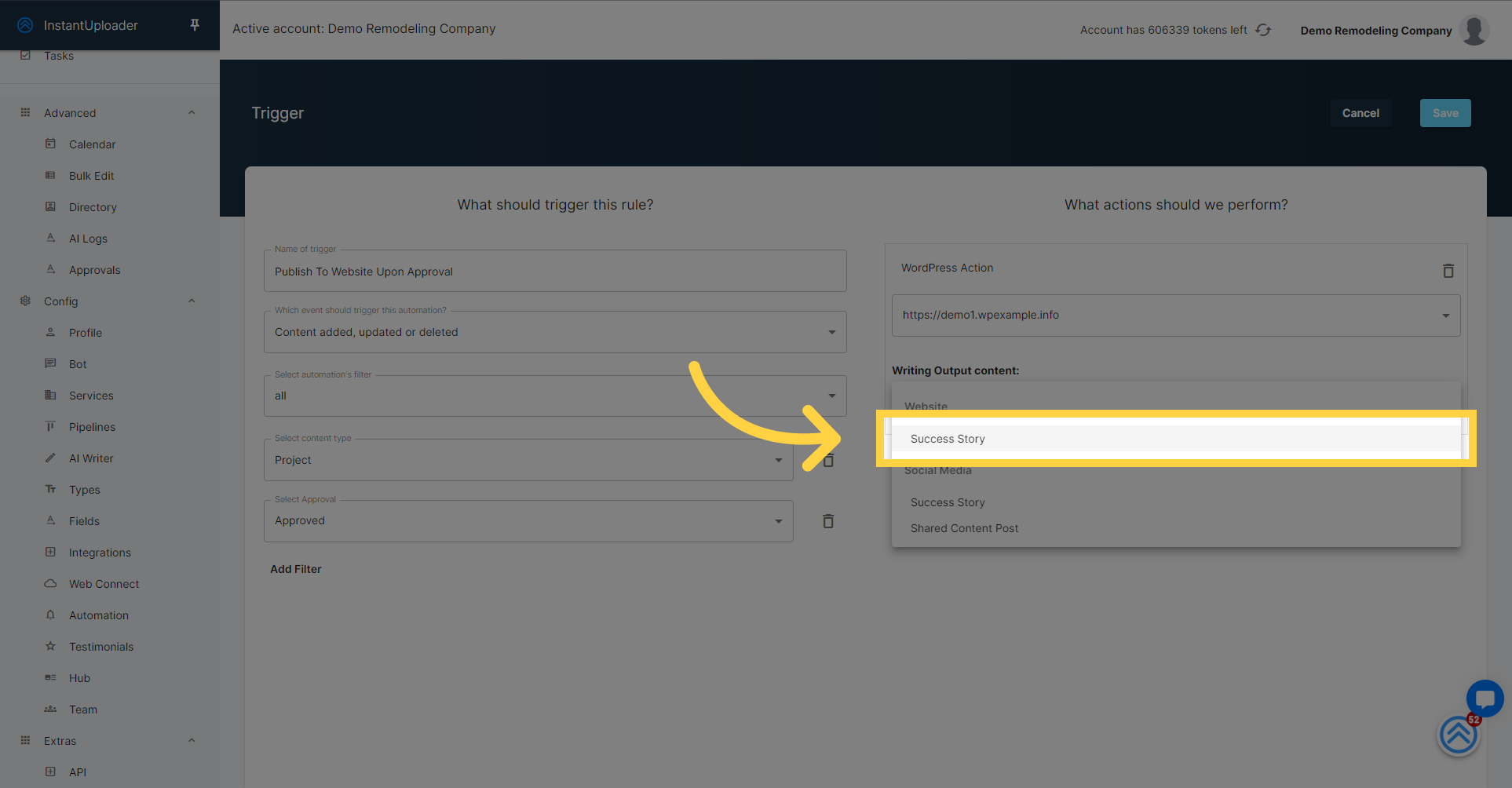Open the automation's filter dropdown
1512x788 pixels.
[555, 396]
